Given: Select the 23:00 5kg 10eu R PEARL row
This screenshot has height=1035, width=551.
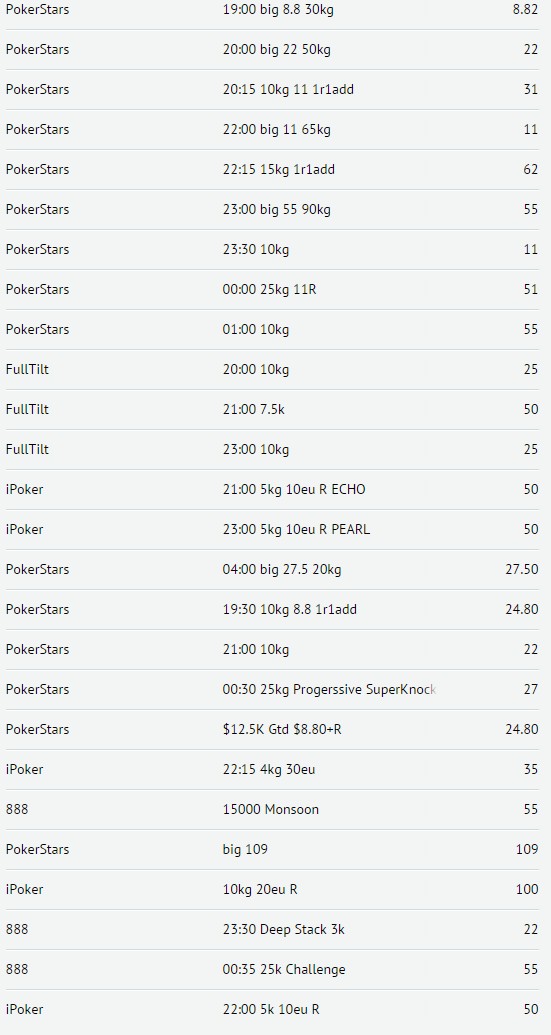Looking at the screenshot, I should [x=272, y=529].
